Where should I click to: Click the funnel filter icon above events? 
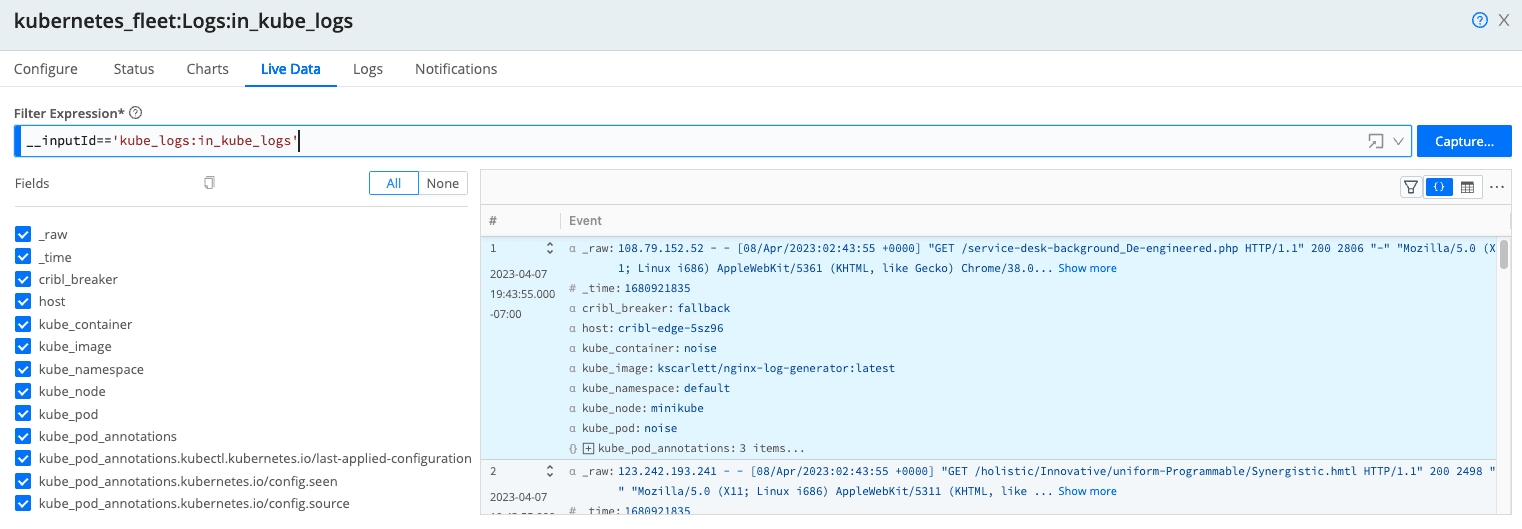click(1411, 187)
